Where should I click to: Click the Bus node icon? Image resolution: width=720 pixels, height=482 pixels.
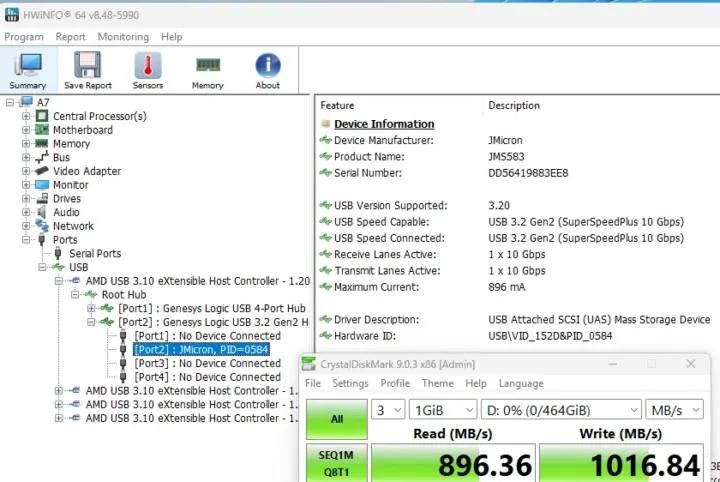pyautogui.click(x=42, y=157)
